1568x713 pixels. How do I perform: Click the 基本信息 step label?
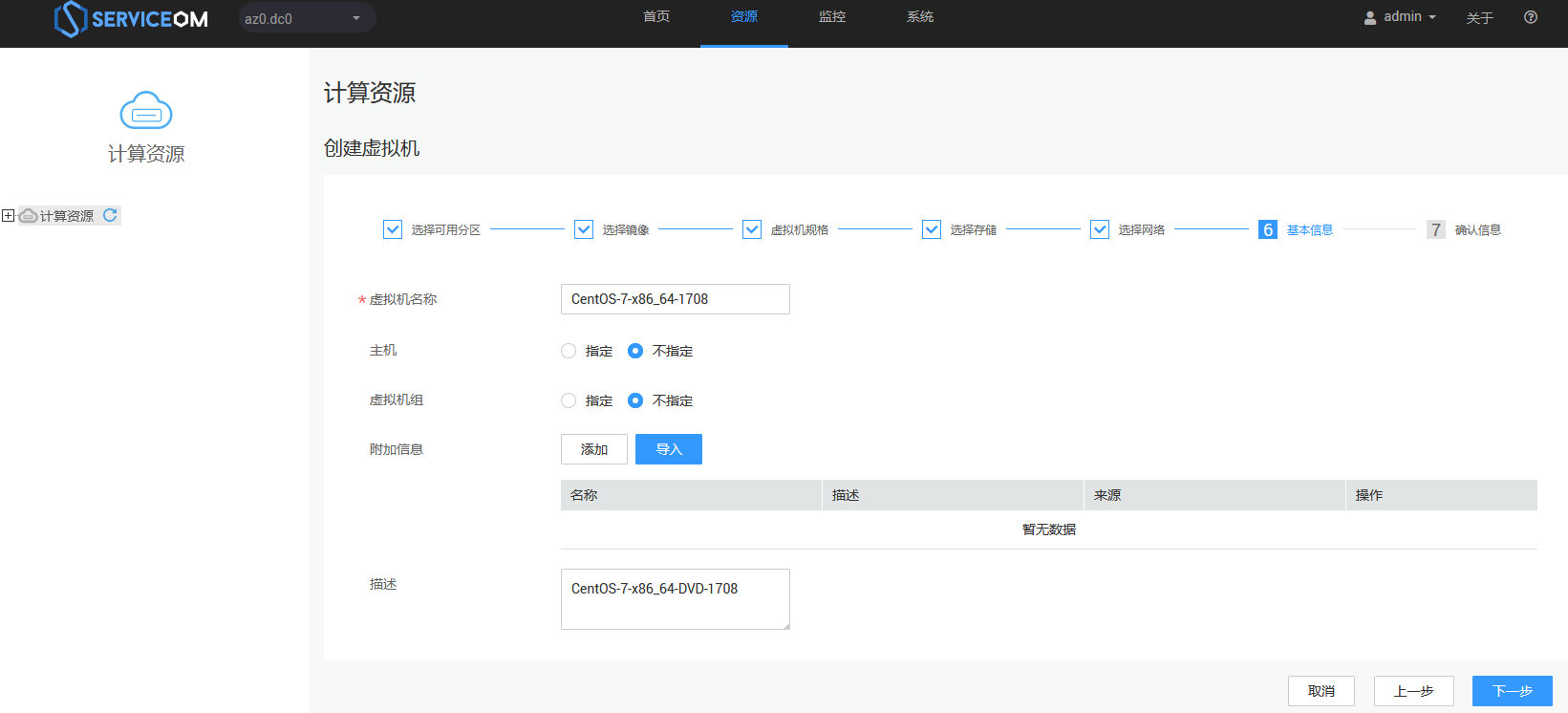[1310, 230]
